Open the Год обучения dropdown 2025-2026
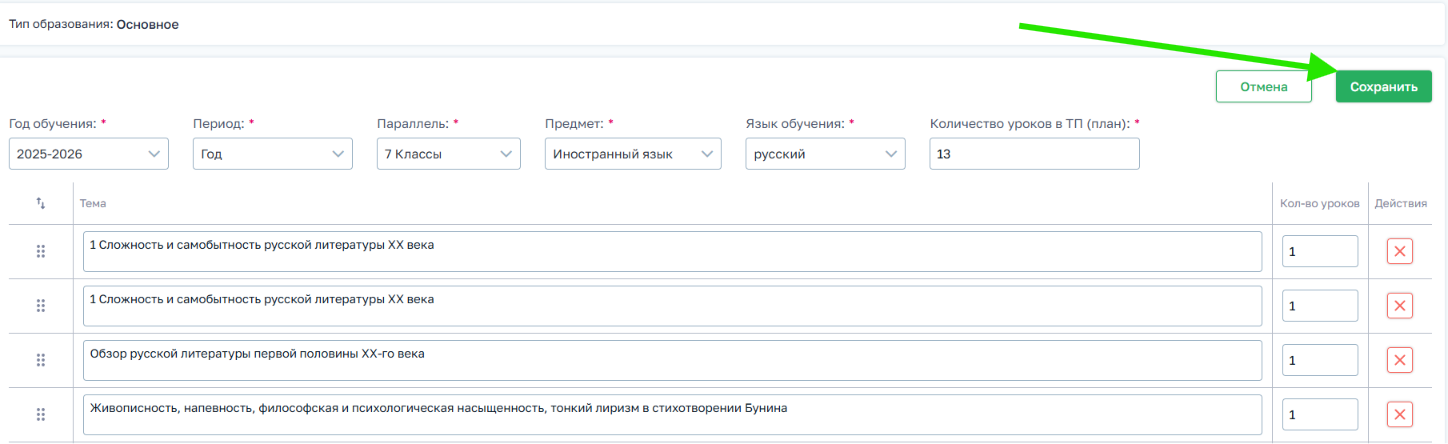Image resolution: width=1448 pixels, height=444 pixels. (x=89, y=154)
